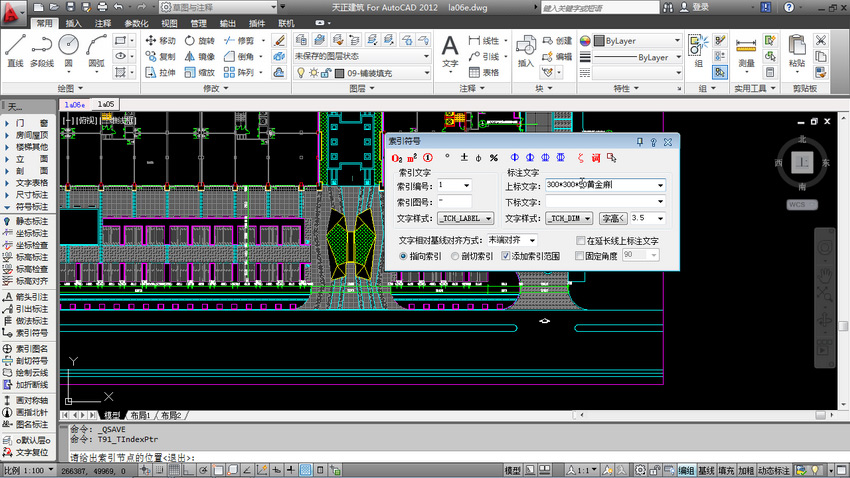This screenshot has height=478, width=850.
Task: Select the 圆弧 (Arc) tool
Action: (96, 51)
